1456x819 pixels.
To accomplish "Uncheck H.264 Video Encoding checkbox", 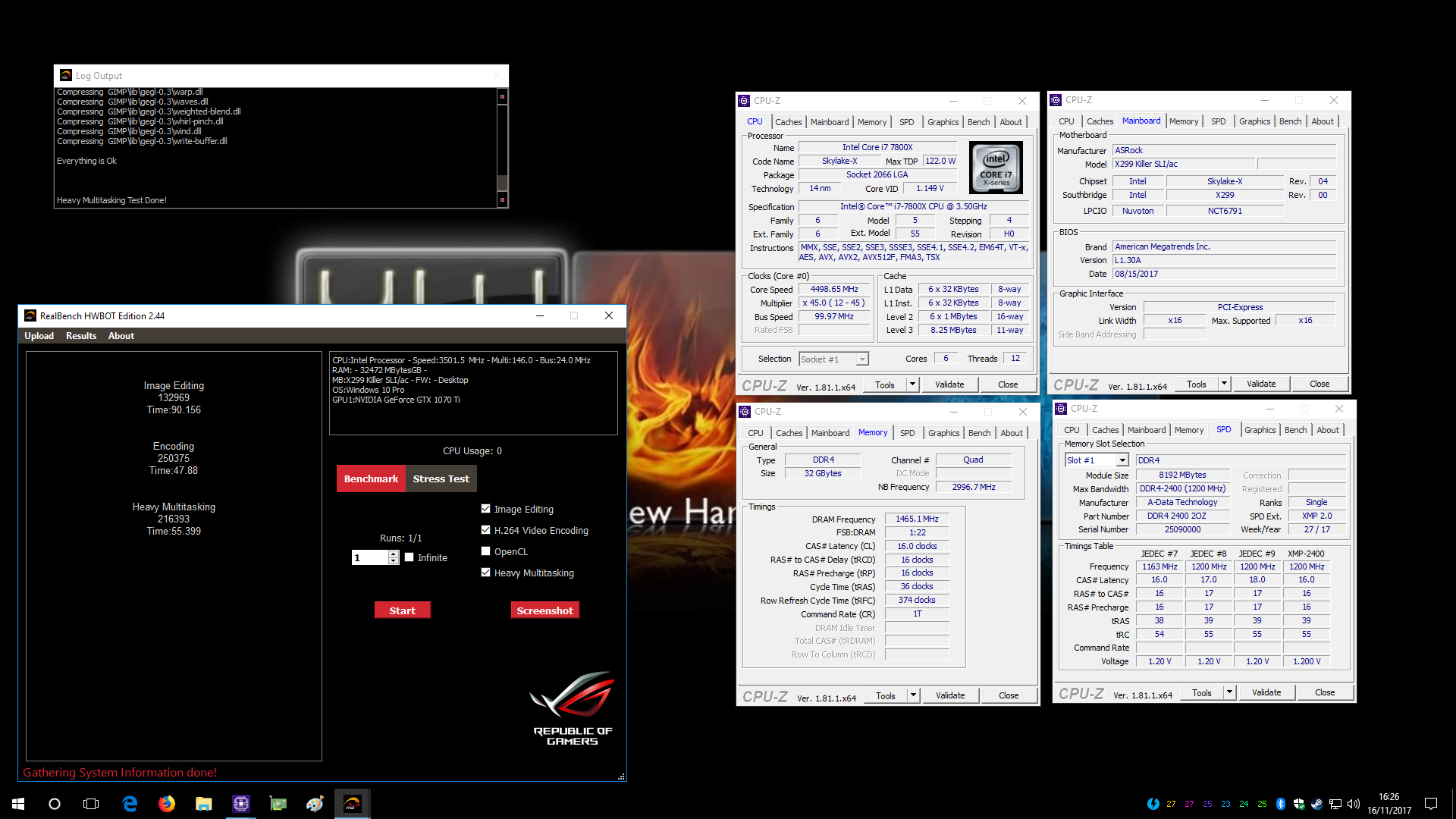I will (x=485, y=530).
